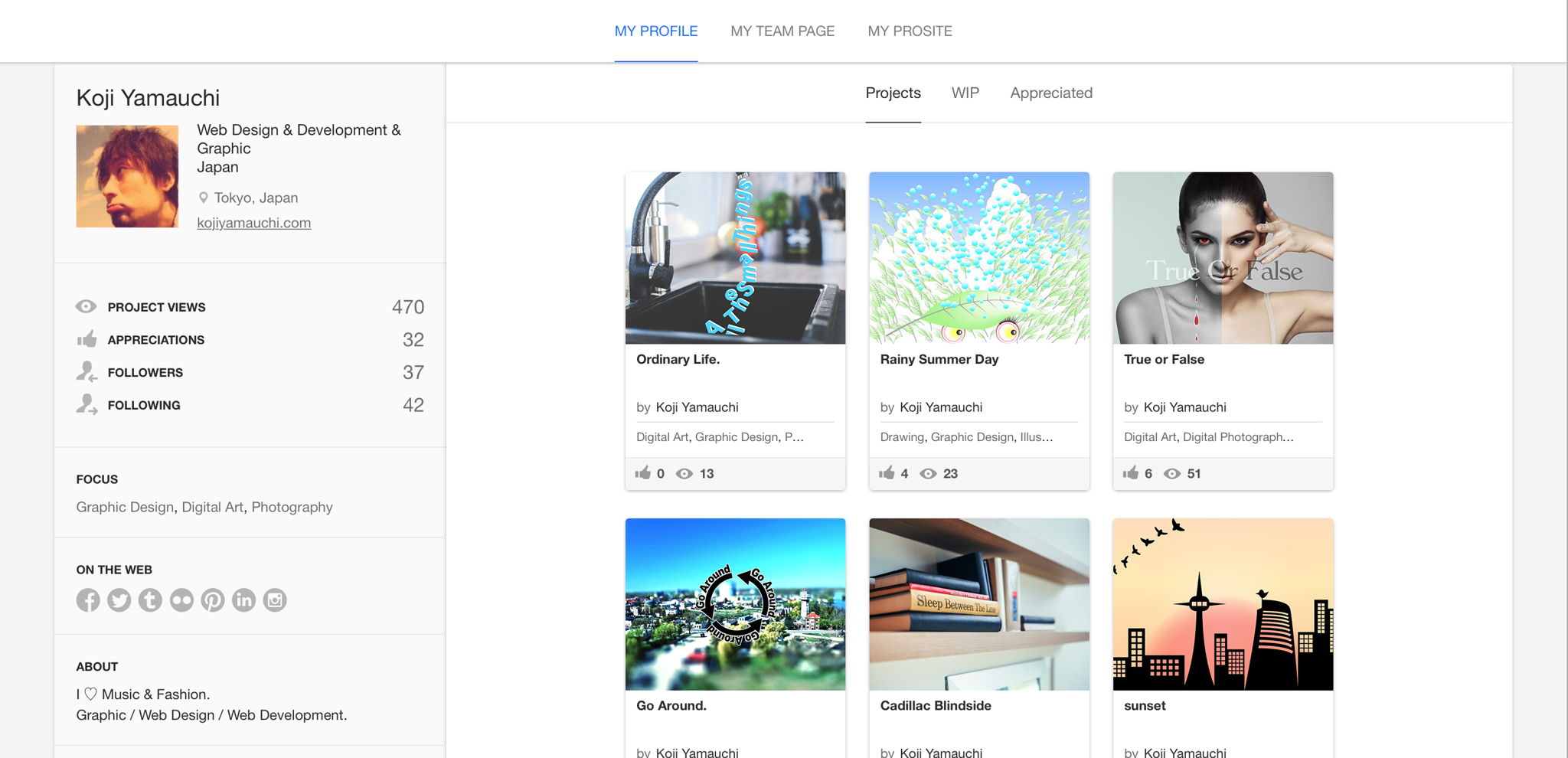Click thumbs-up icon on True or False card
Screen dimensions: 1568x758
pos(1131,473)
